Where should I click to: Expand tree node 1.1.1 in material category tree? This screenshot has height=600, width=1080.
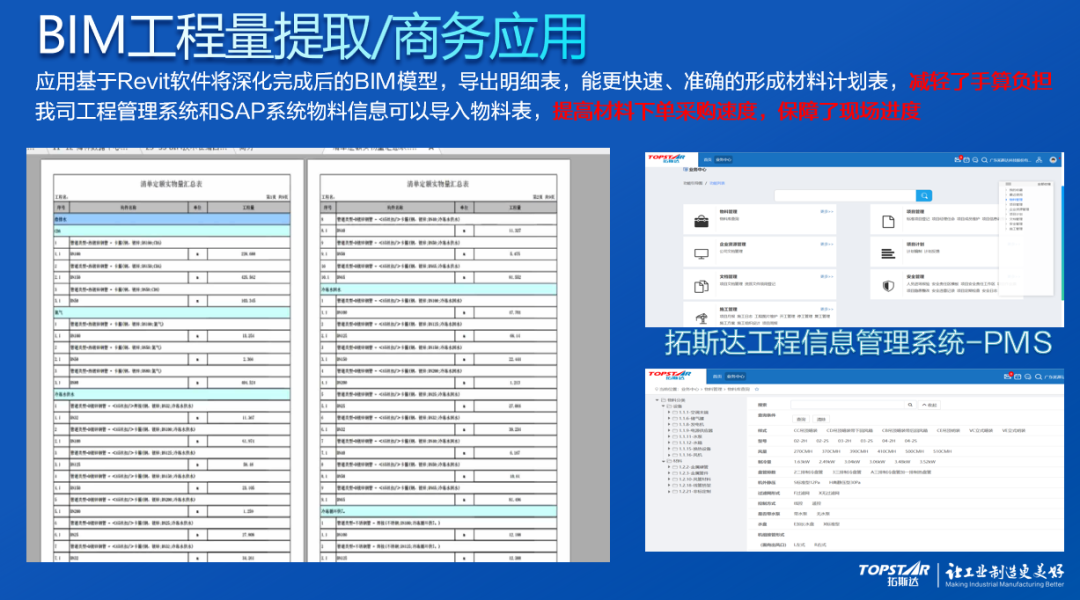pyautogui.click(x=669, y=412)
